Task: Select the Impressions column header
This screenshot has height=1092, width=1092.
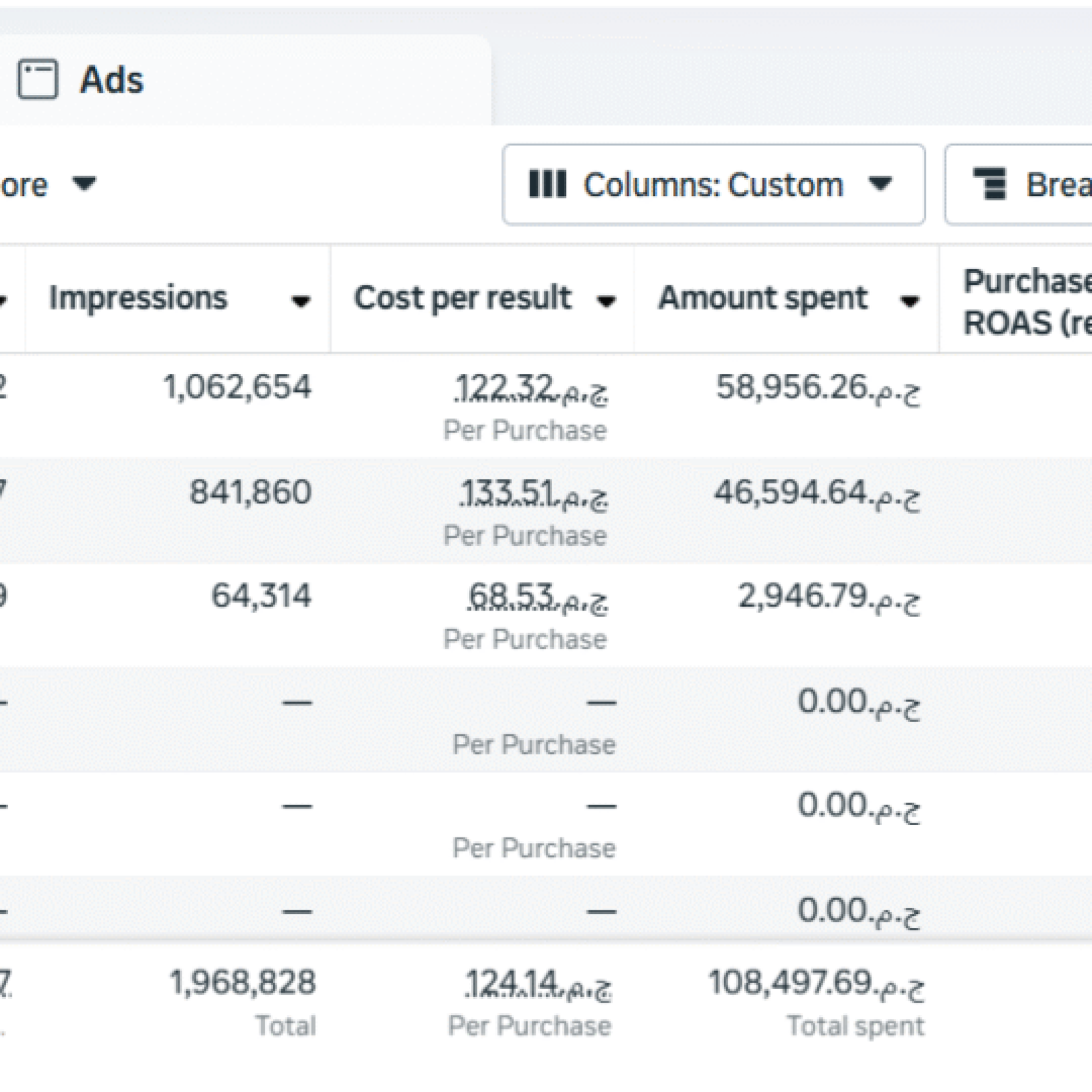Action: click(x=139, y=298)
